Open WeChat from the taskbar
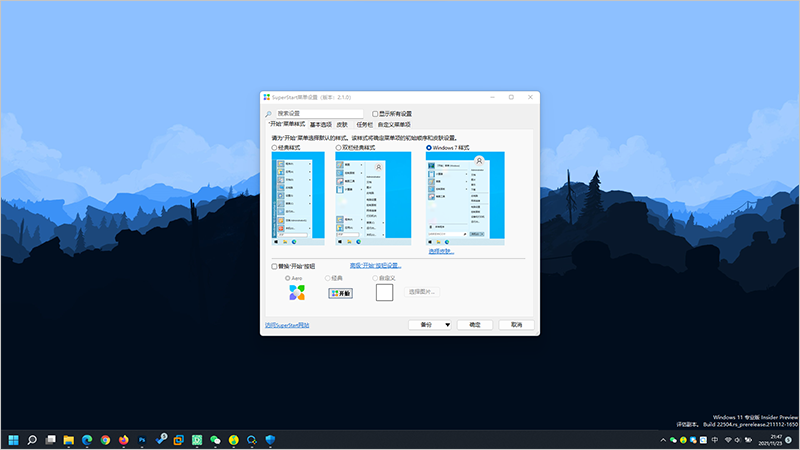 coord(215,440)
